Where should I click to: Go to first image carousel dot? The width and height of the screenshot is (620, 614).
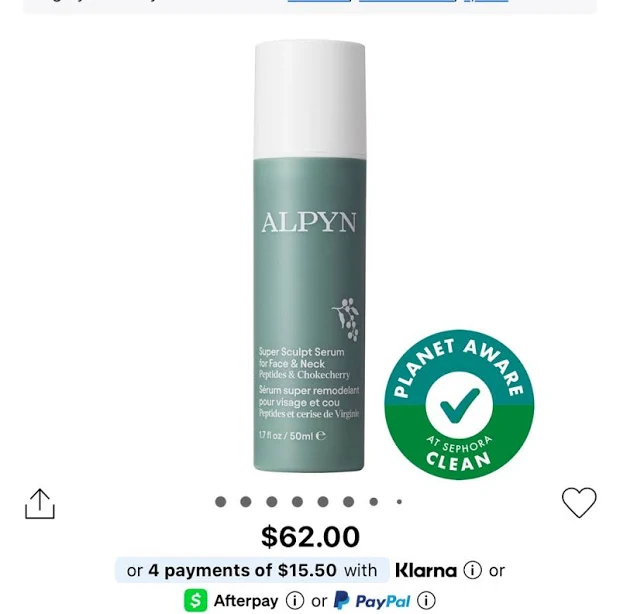pyautogui.click(x=220, y=502)
